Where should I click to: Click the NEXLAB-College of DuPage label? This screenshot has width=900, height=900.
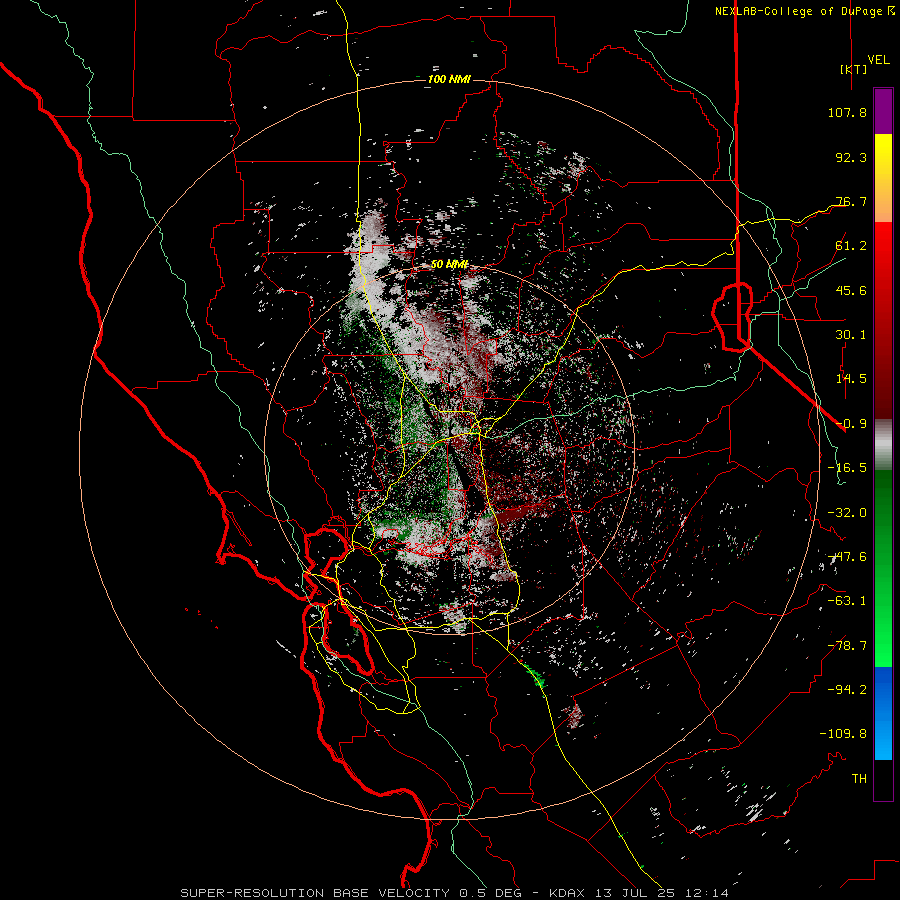tap(805, 11)
